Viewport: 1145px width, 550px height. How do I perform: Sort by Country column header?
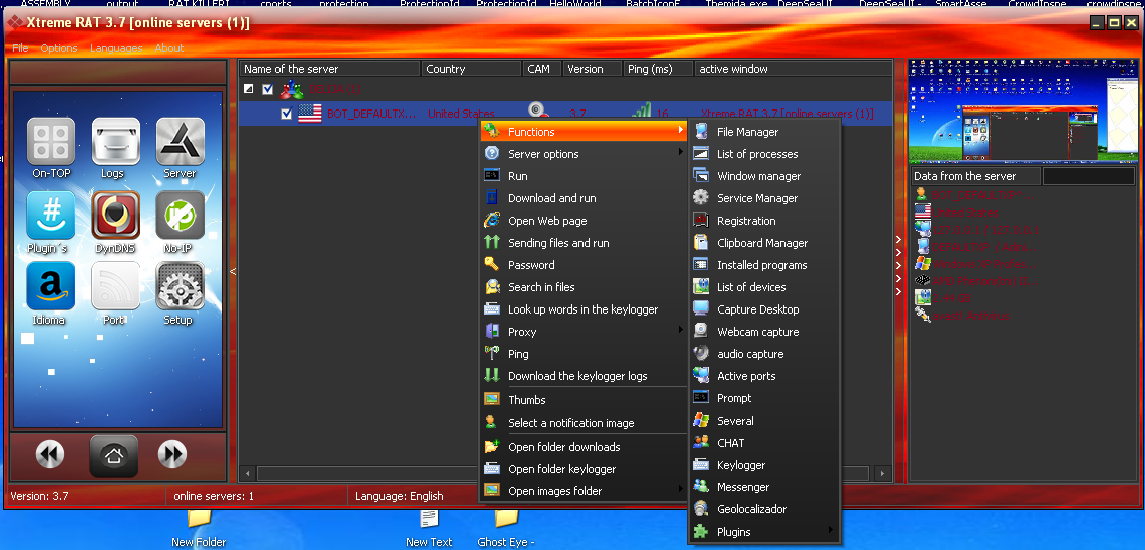(x=471, y=69)
